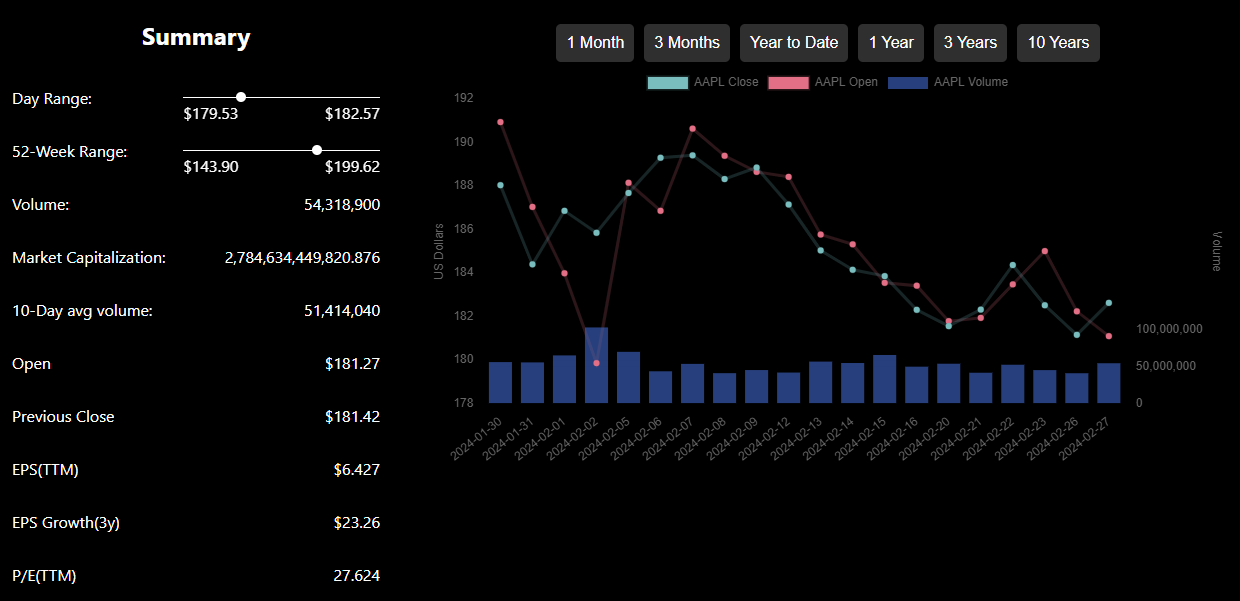Screen dimensions: 1240x601
Task: Click the Summary heading
Action: (x=196, y=38)
